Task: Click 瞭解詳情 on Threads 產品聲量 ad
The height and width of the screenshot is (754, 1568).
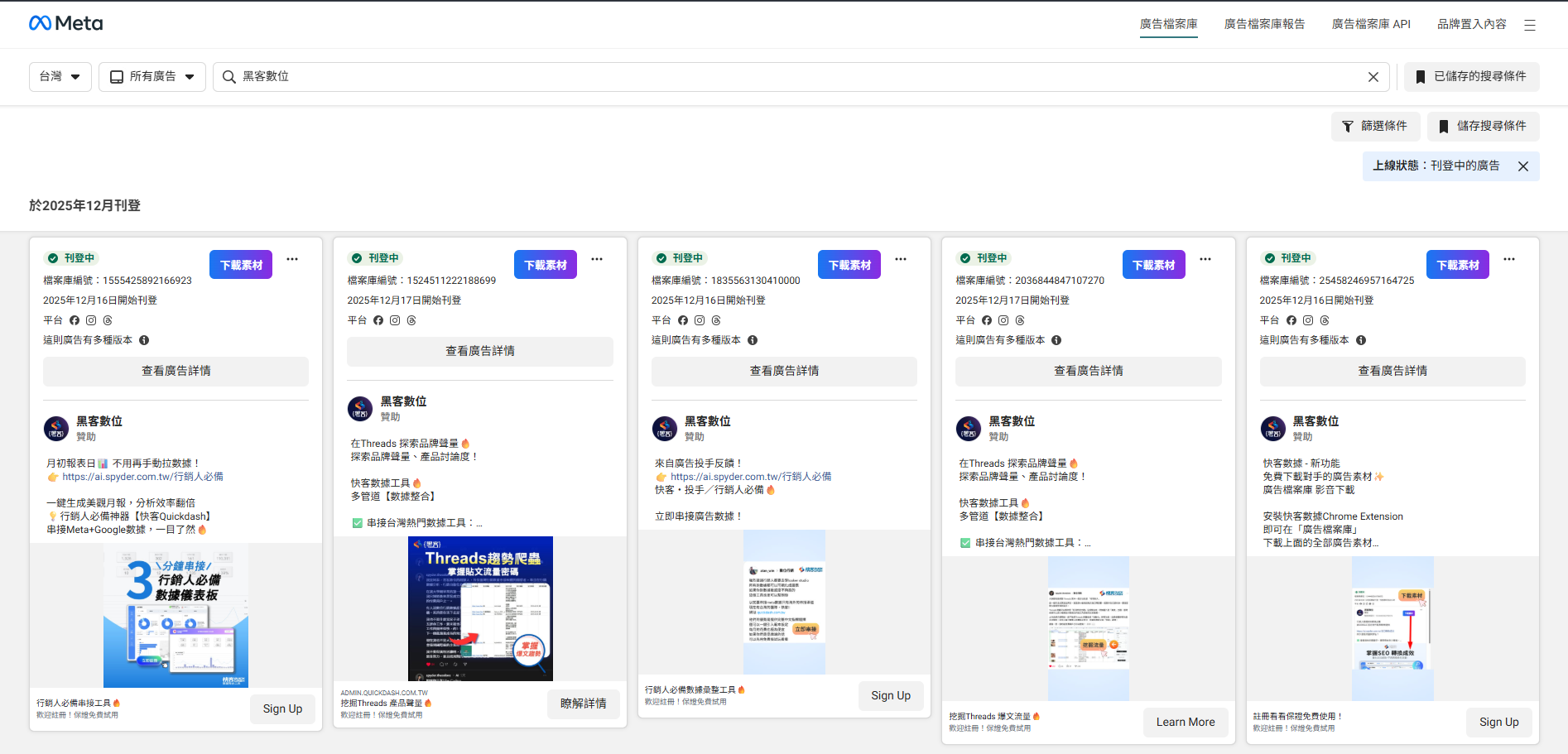Action: click(584, 704)
